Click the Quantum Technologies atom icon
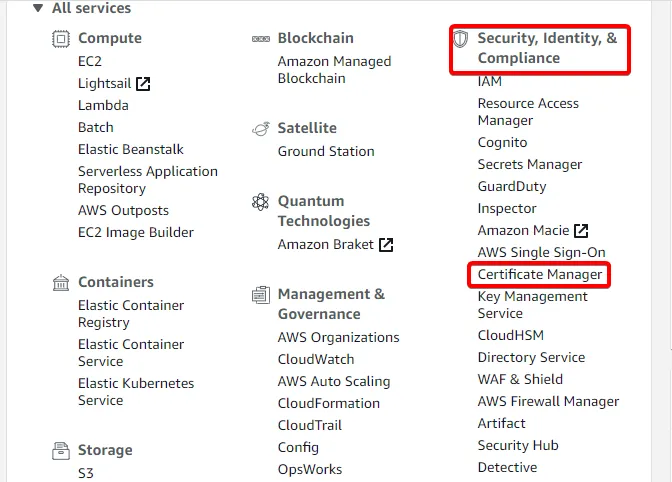 click(260, 202)
